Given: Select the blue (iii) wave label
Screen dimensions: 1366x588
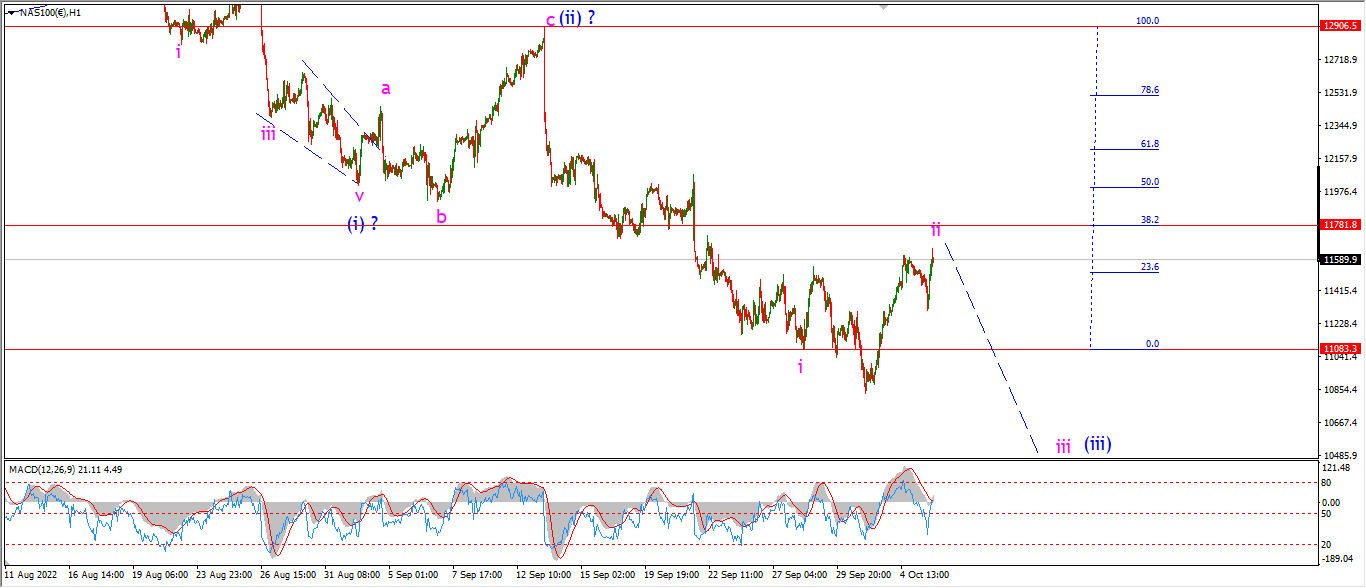Looking at the screenshot, I should (1098, 443).
